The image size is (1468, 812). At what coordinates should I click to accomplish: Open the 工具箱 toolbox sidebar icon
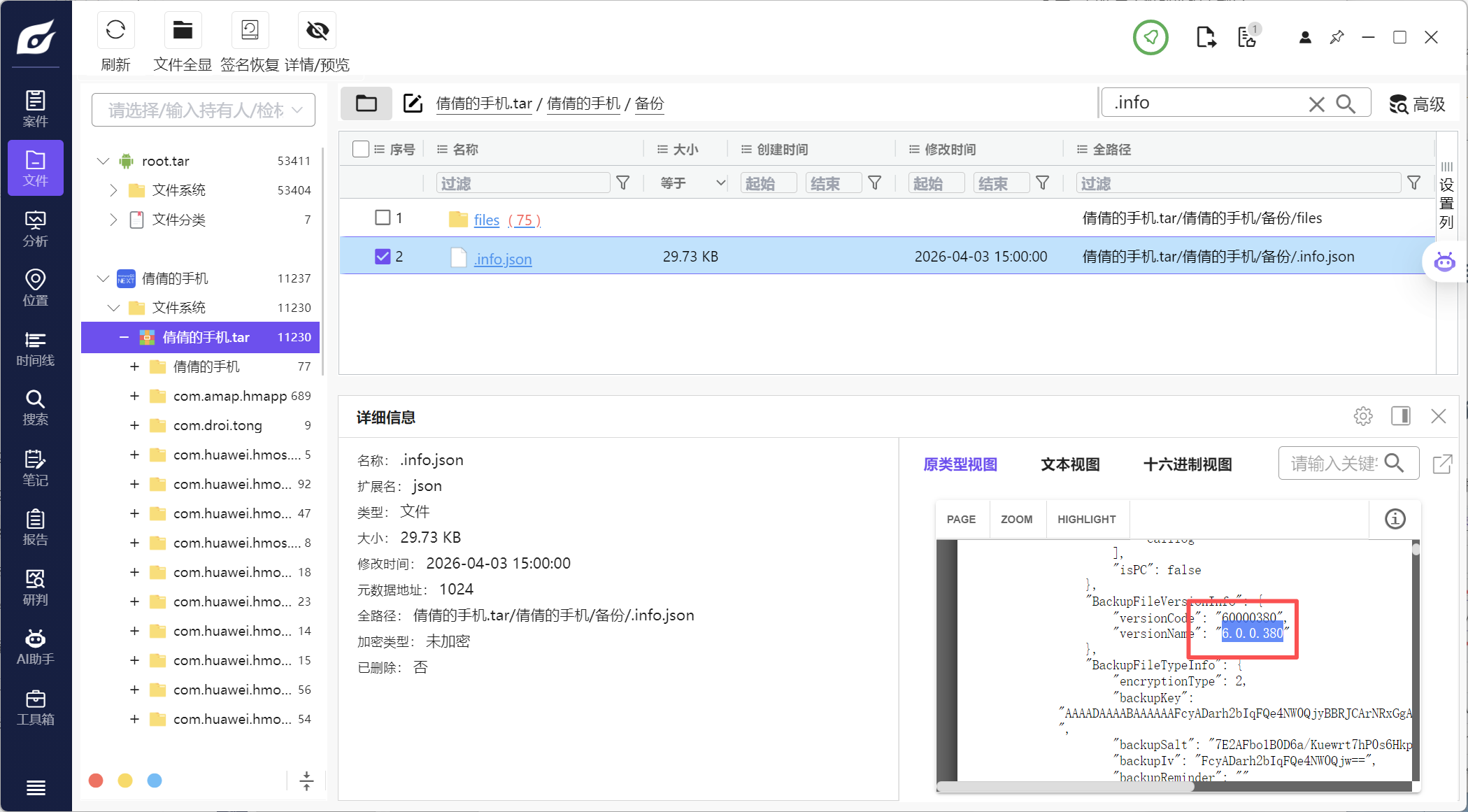click(35, 707)
